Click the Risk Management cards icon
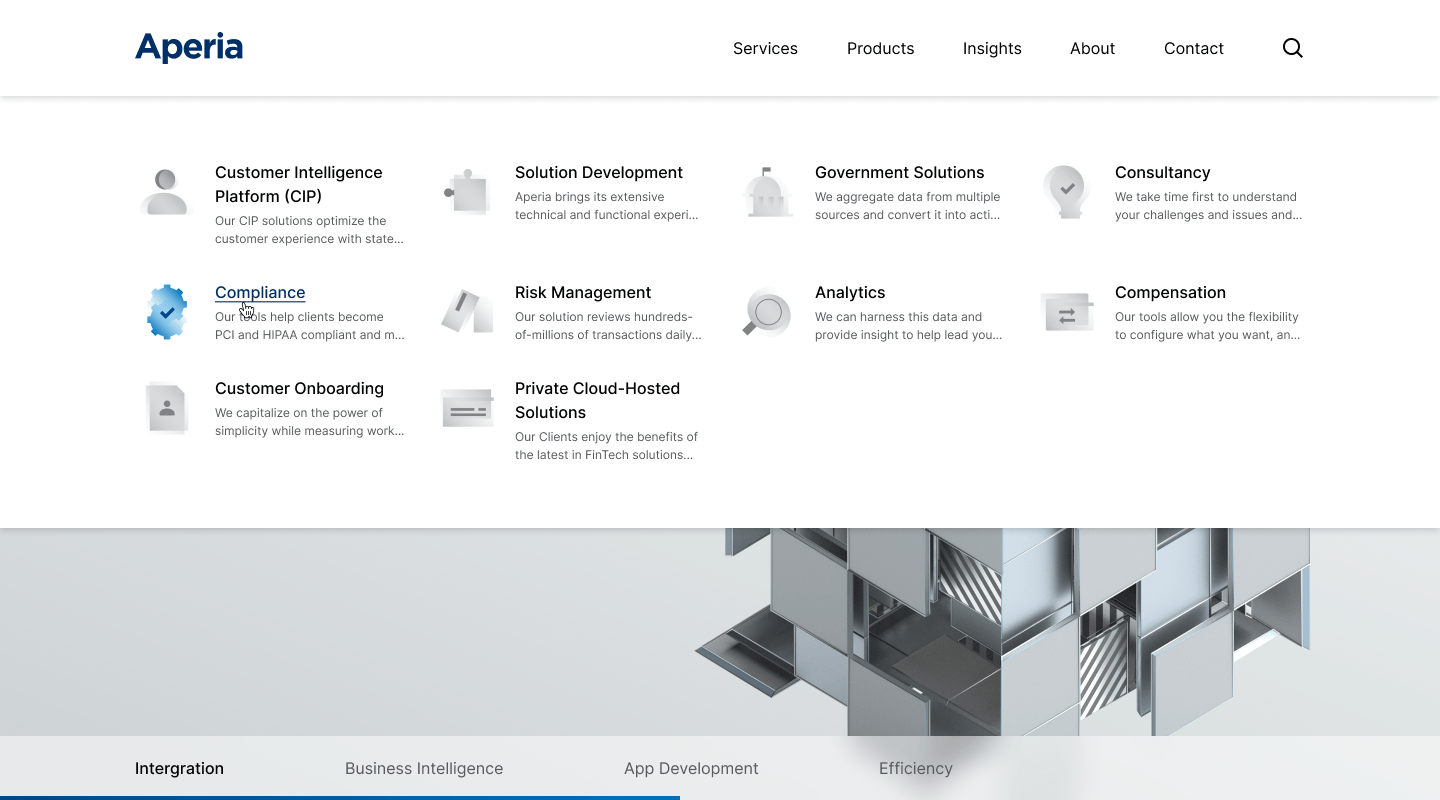This screenshot has width=1440, height=800. click(467, 312)
